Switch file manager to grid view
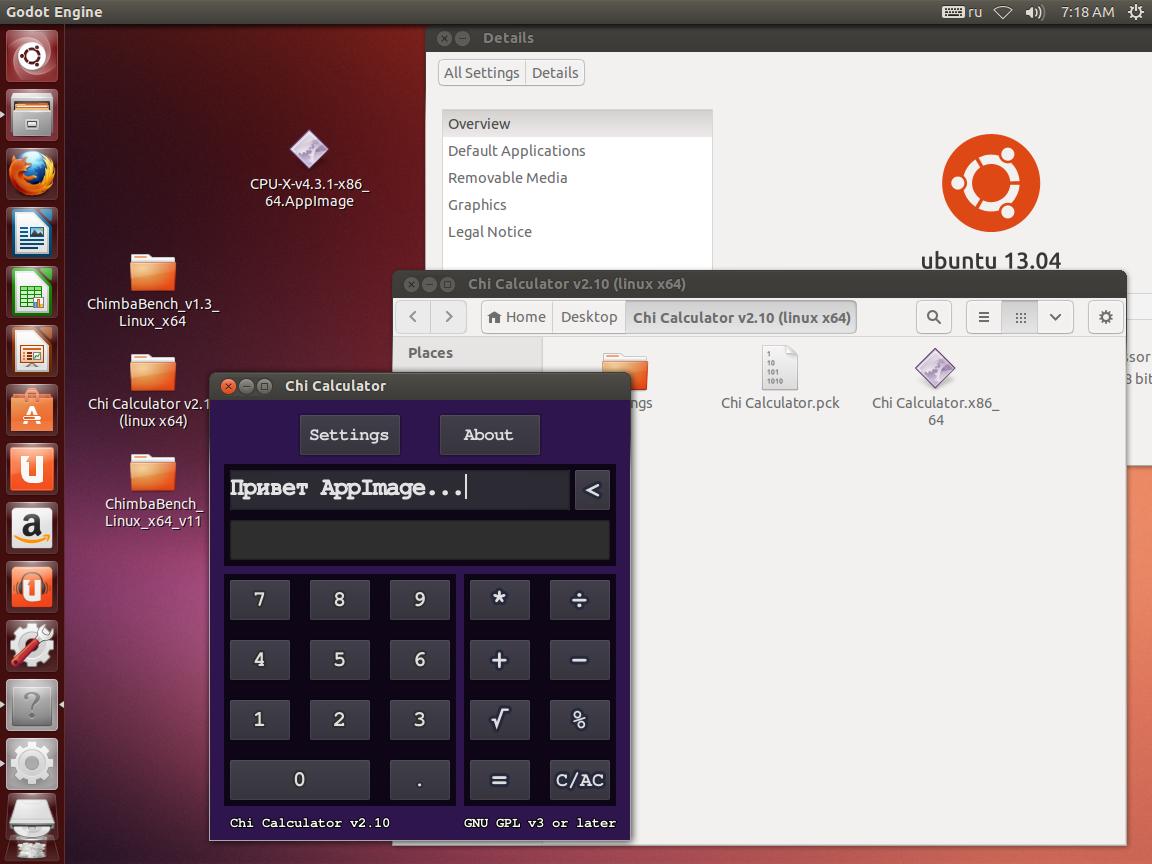Screen dimensions: 1152x864 point(1020,317)
